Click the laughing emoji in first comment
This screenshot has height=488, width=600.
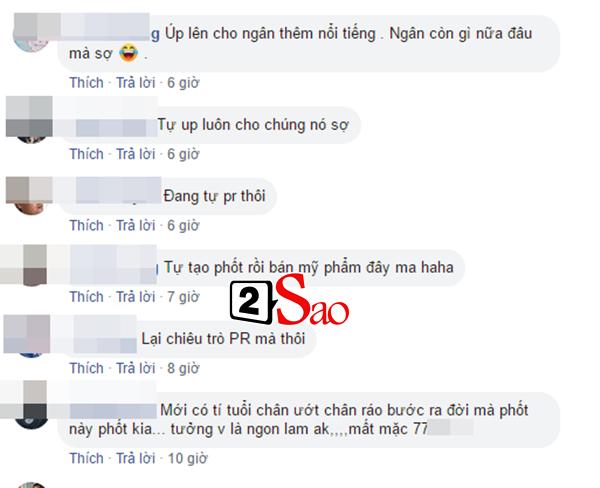128,53
